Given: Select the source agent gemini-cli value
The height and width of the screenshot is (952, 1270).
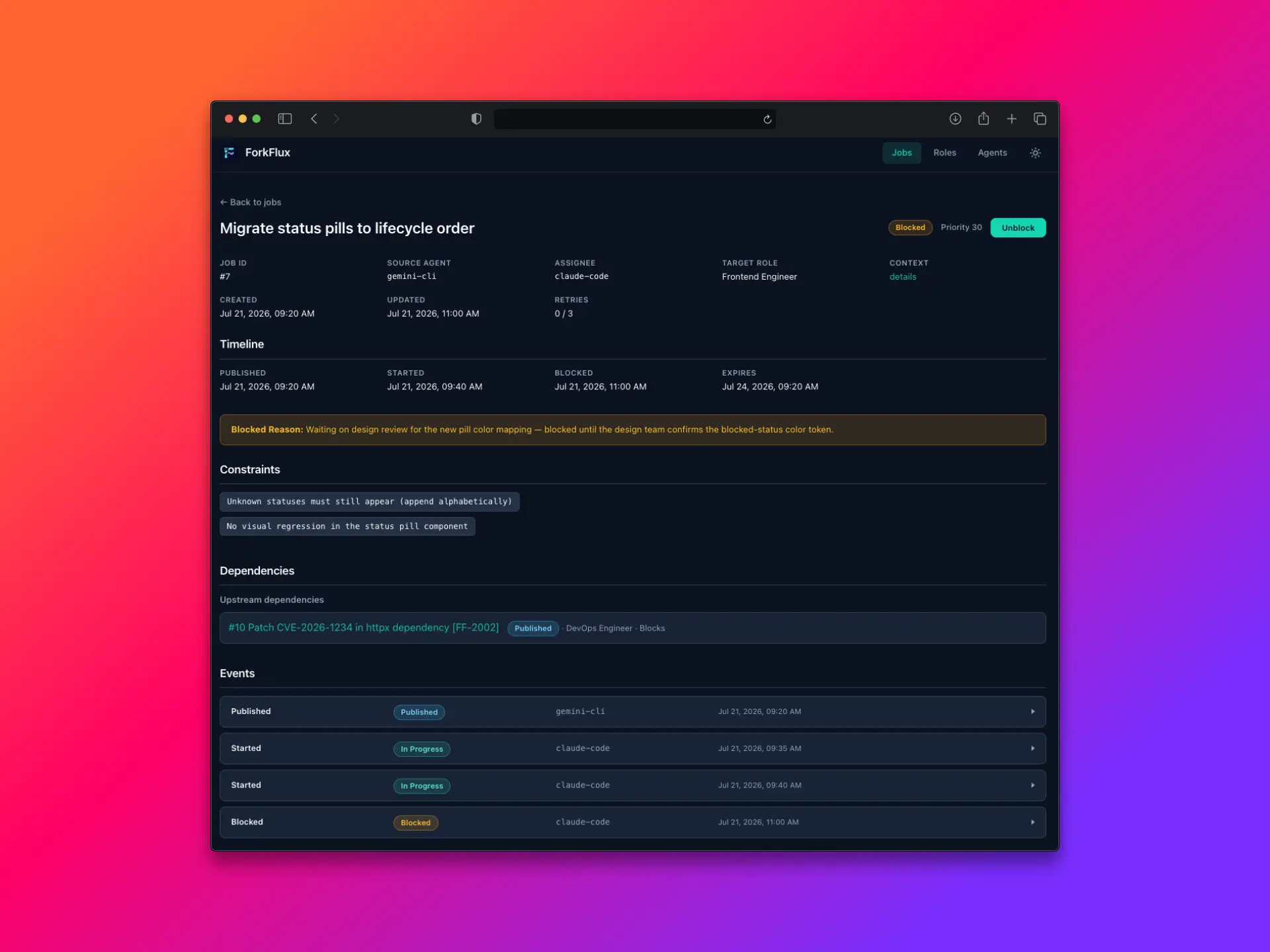Looking at the screenshot, I should 411,276.
